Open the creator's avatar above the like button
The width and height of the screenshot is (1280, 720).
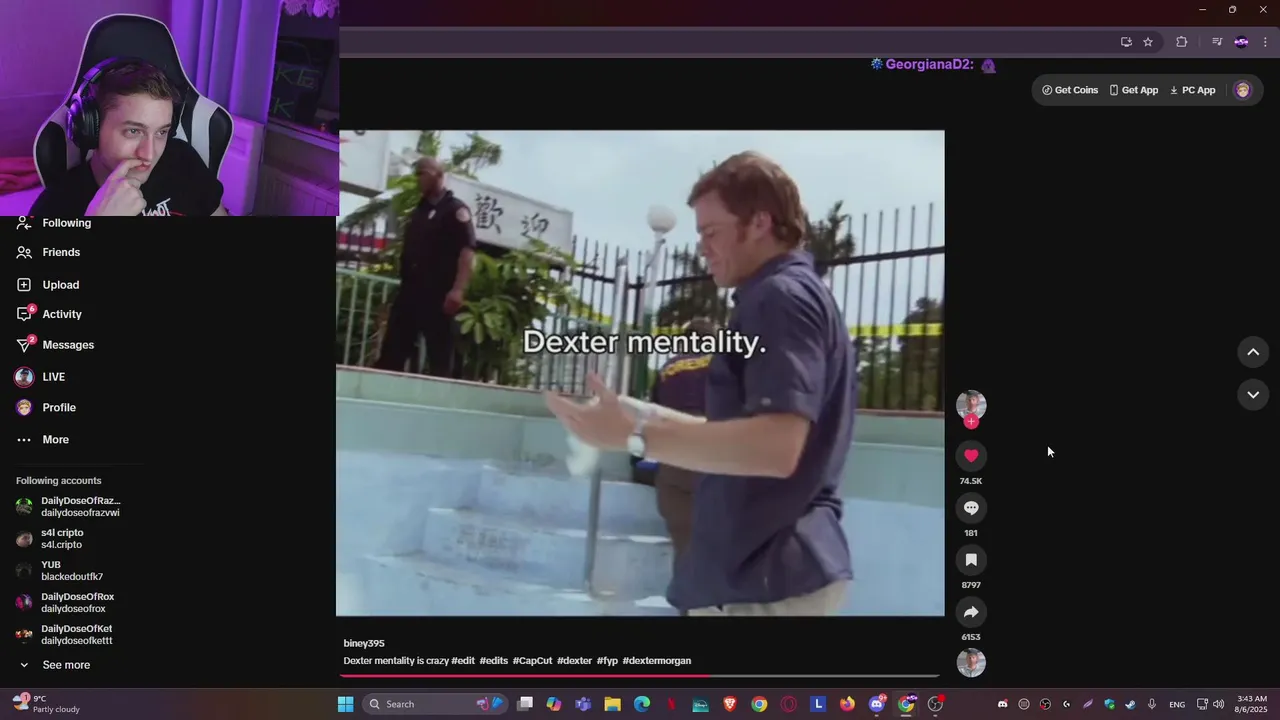971,404
